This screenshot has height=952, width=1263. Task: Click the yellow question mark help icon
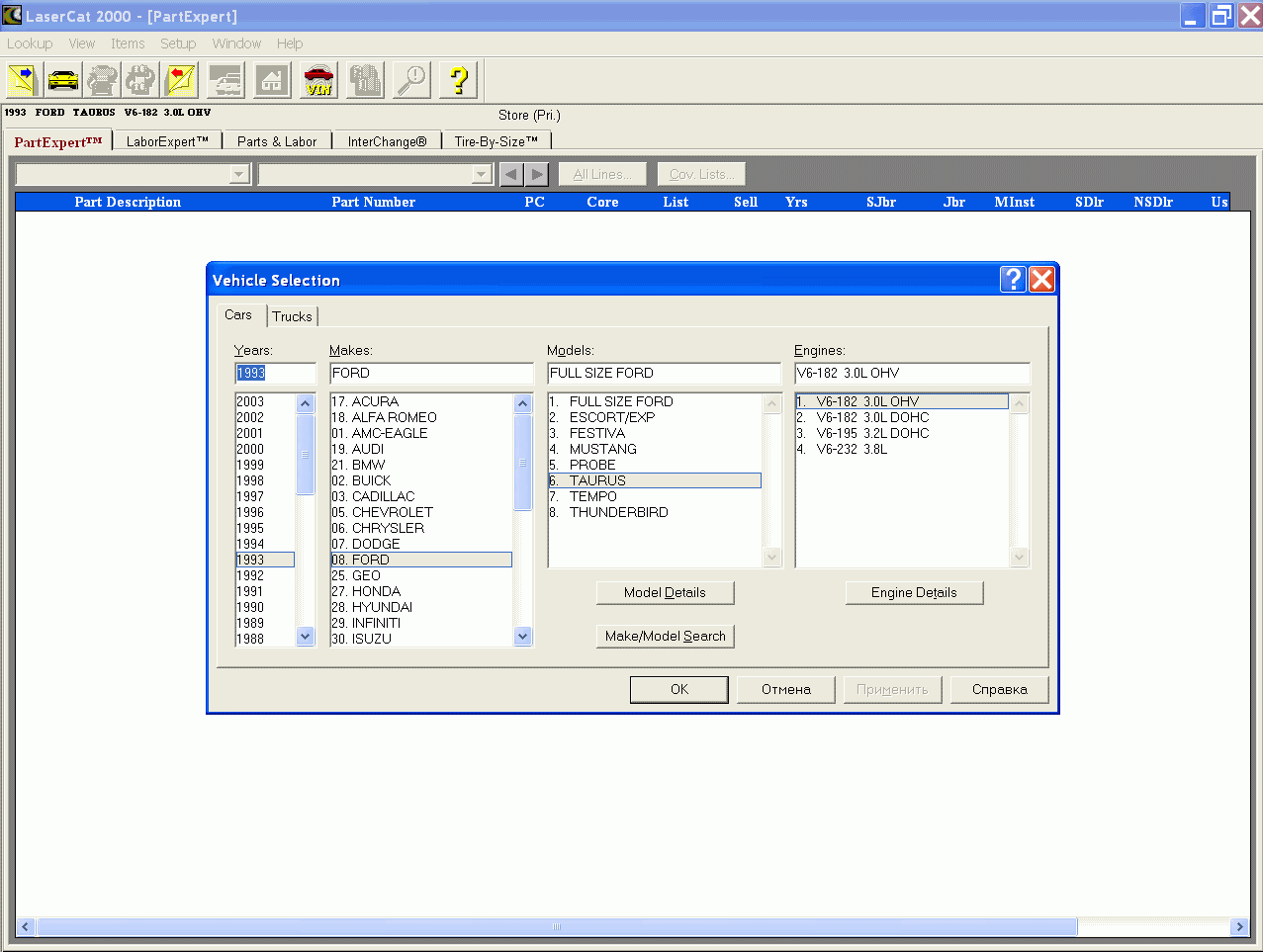pyautogui.click(x=458, y=80)
